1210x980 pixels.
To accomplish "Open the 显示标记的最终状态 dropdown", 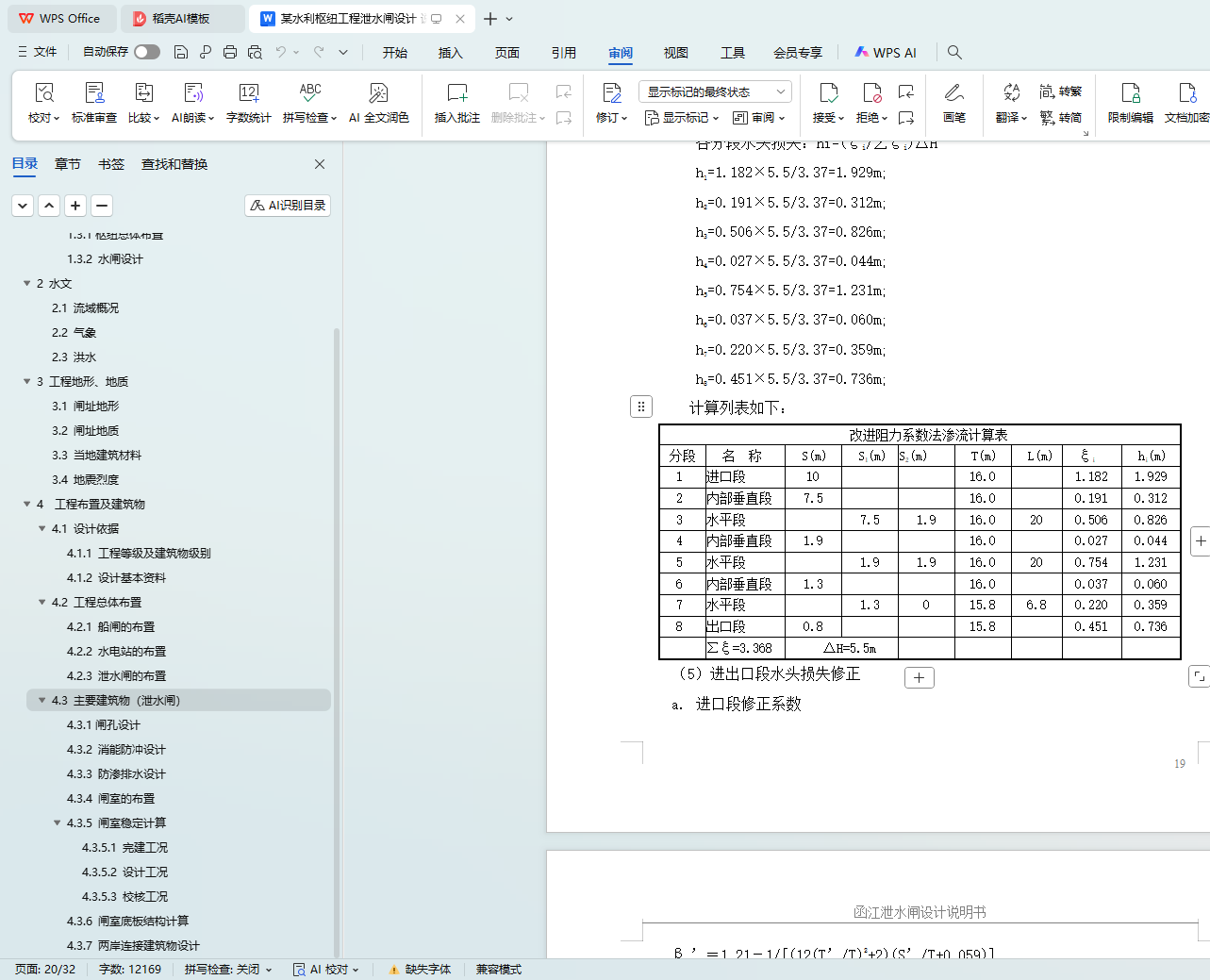I will pyautogui.click(x=714, y=91).
